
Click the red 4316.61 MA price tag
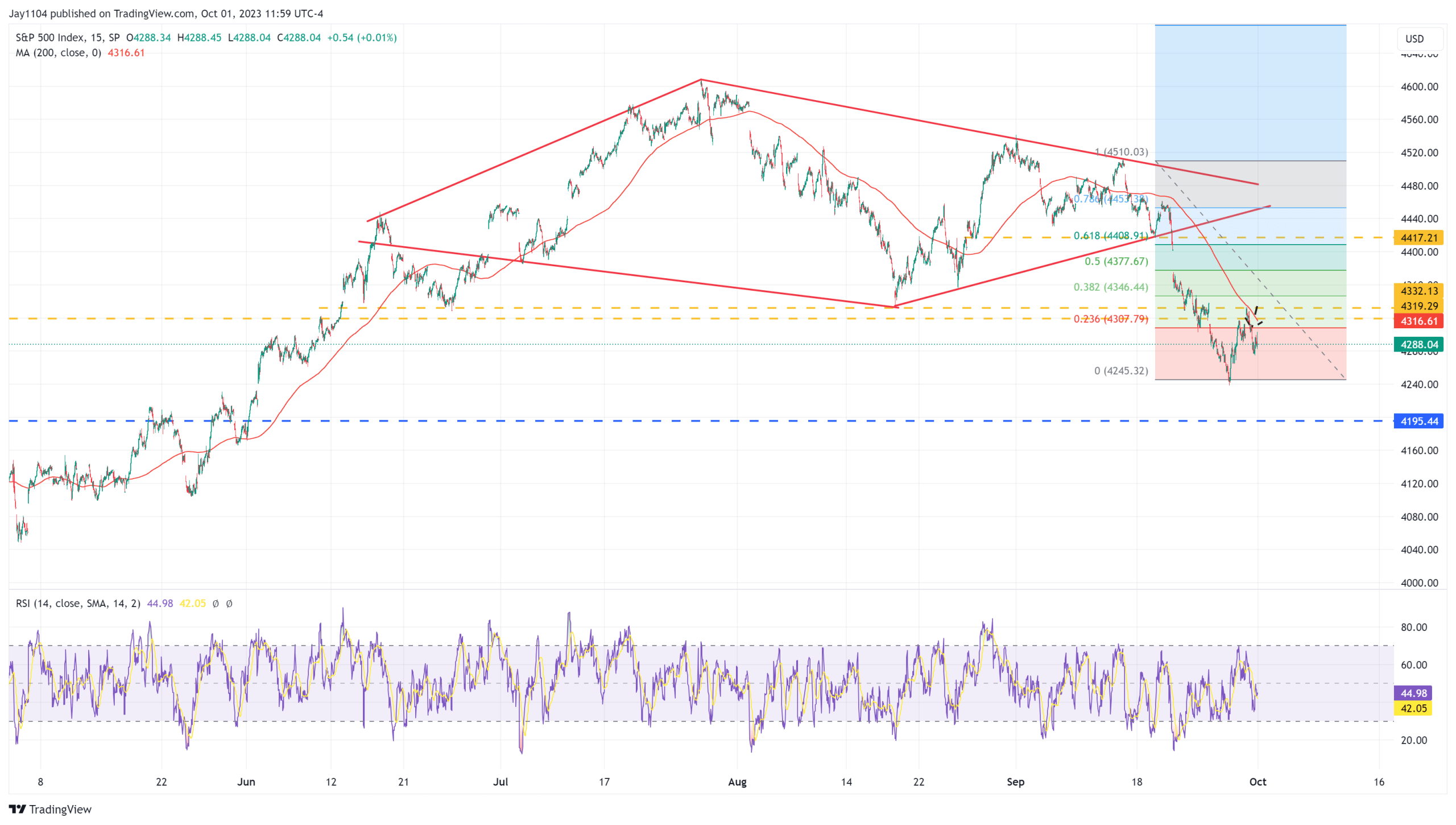coord(1418,321)
